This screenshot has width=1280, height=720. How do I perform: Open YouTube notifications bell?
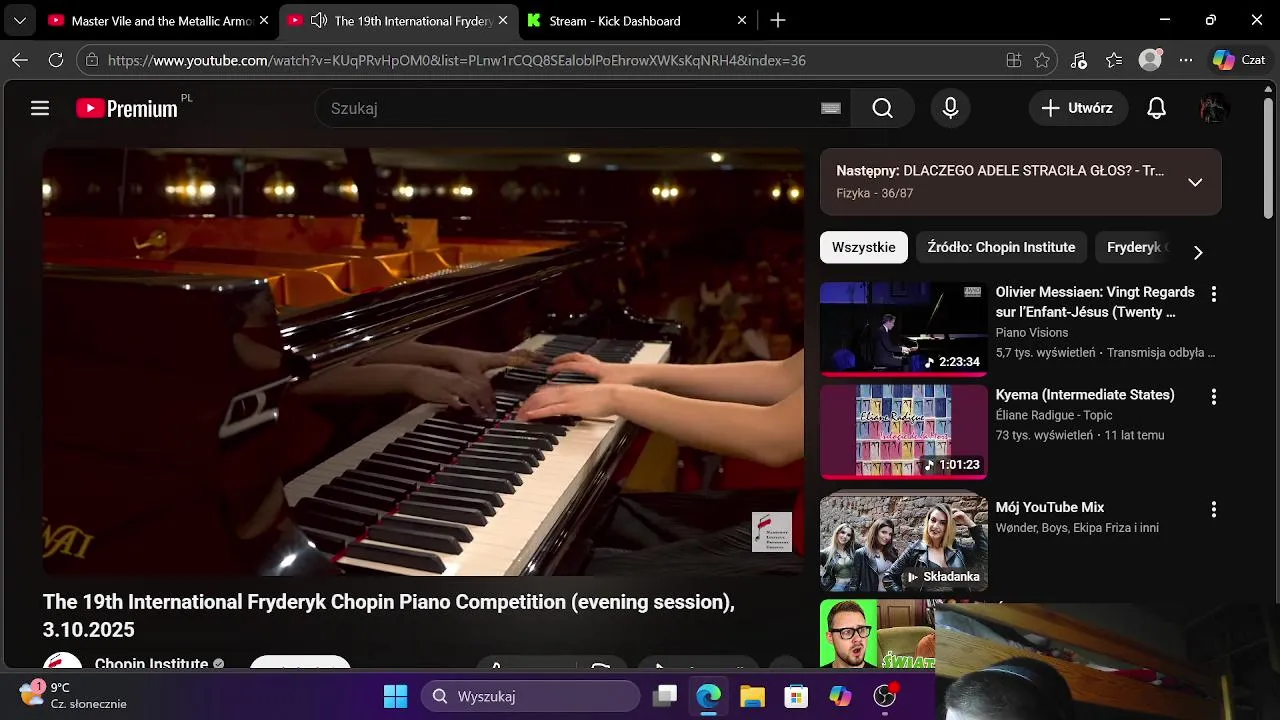coord(1156,108)
